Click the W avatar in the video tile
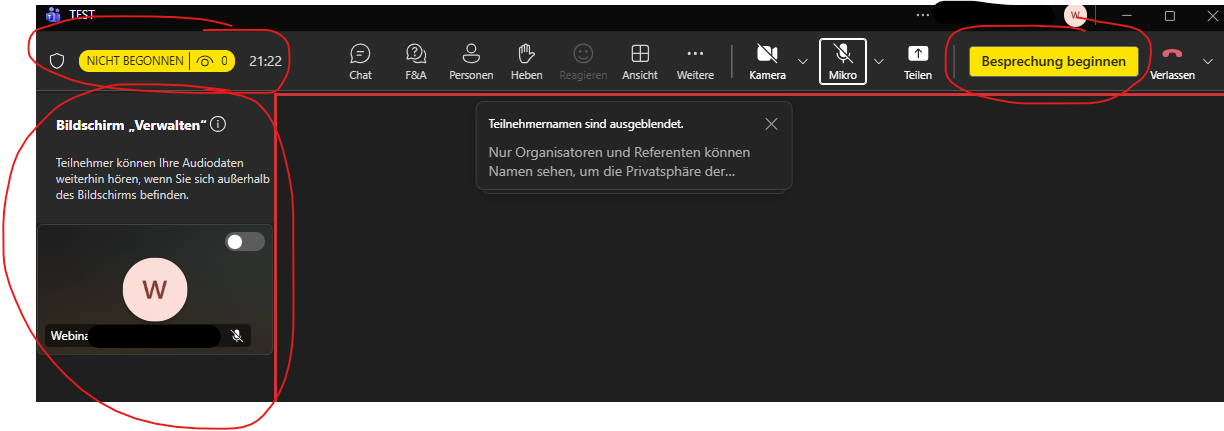Screen dimensions: 1224x431 pos(155,289)
